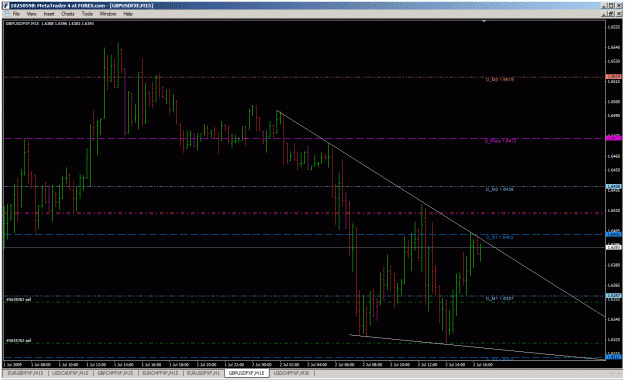Open the Help menu

128,14
